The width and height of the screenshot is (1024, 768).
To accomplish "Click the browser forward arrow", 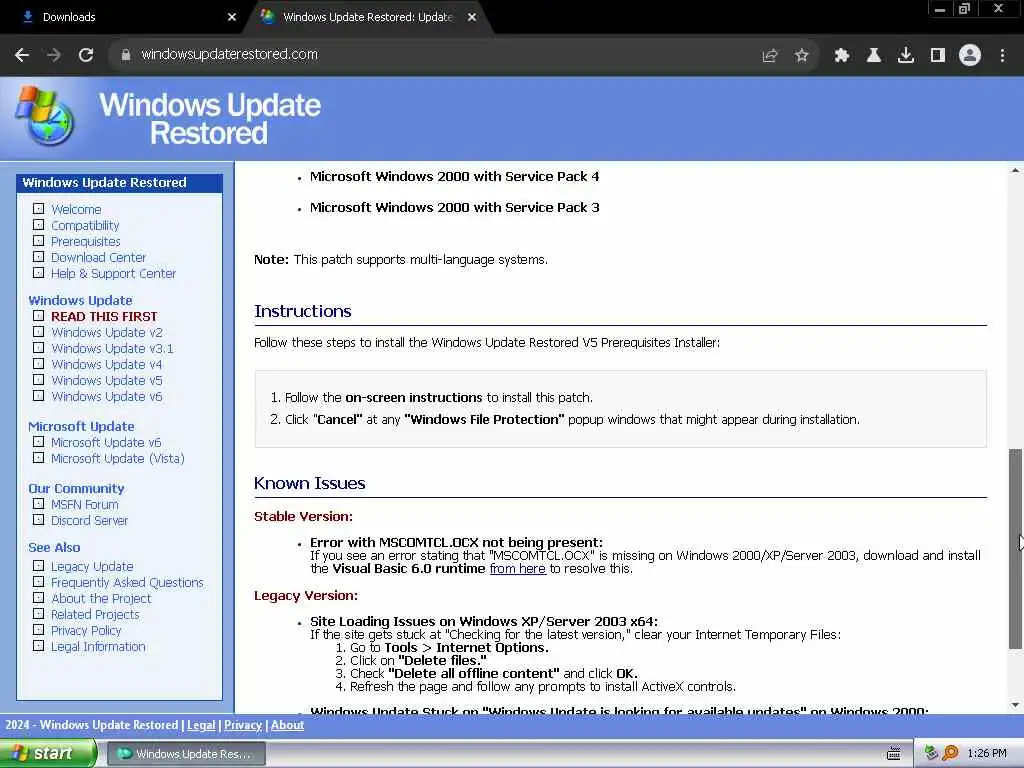I will [54, 56].
